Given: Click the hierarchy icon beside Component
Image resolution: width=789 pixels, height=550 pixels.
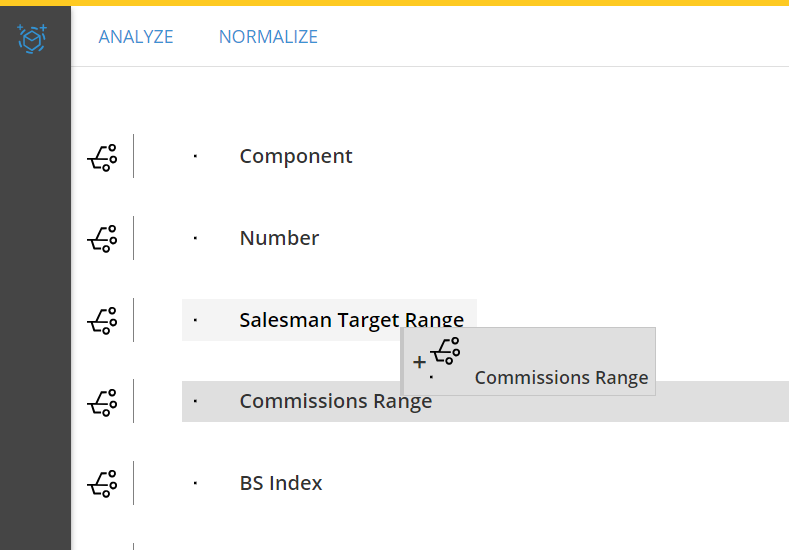Looking at the screenshot, I should click(103, 158).
